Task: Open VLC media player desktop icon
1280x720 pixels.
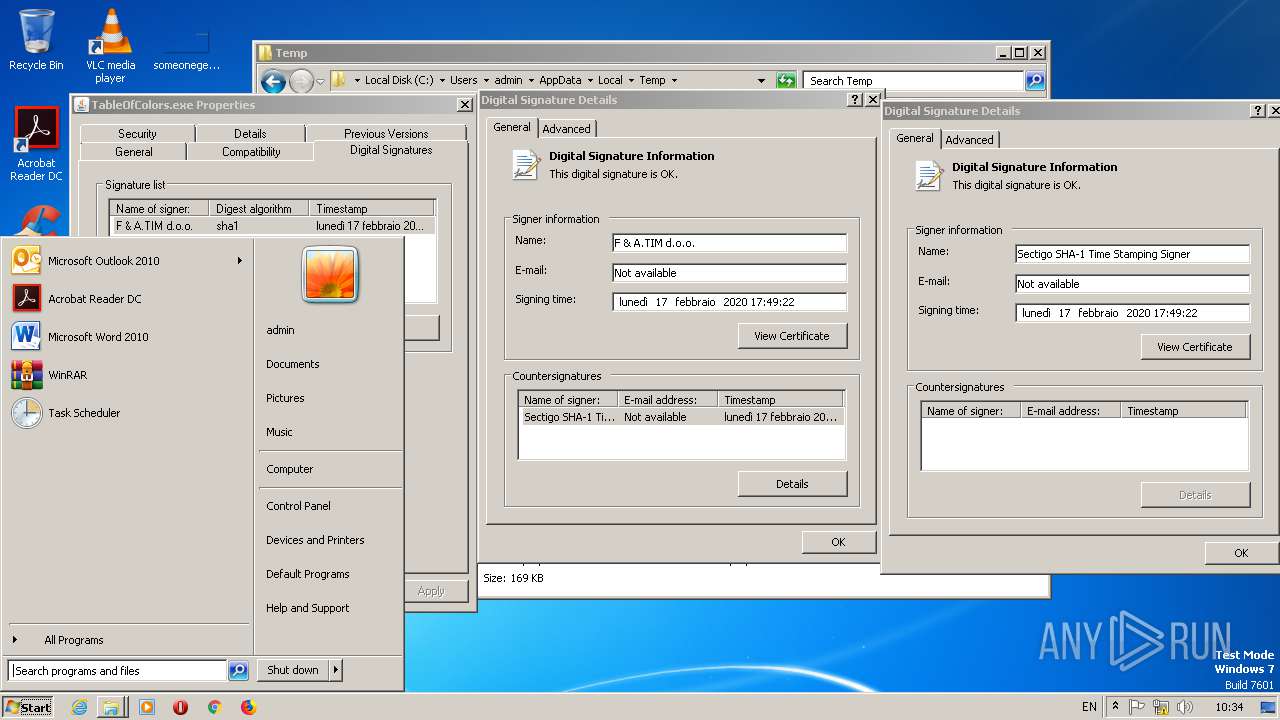Action: [x=110, y=45]
